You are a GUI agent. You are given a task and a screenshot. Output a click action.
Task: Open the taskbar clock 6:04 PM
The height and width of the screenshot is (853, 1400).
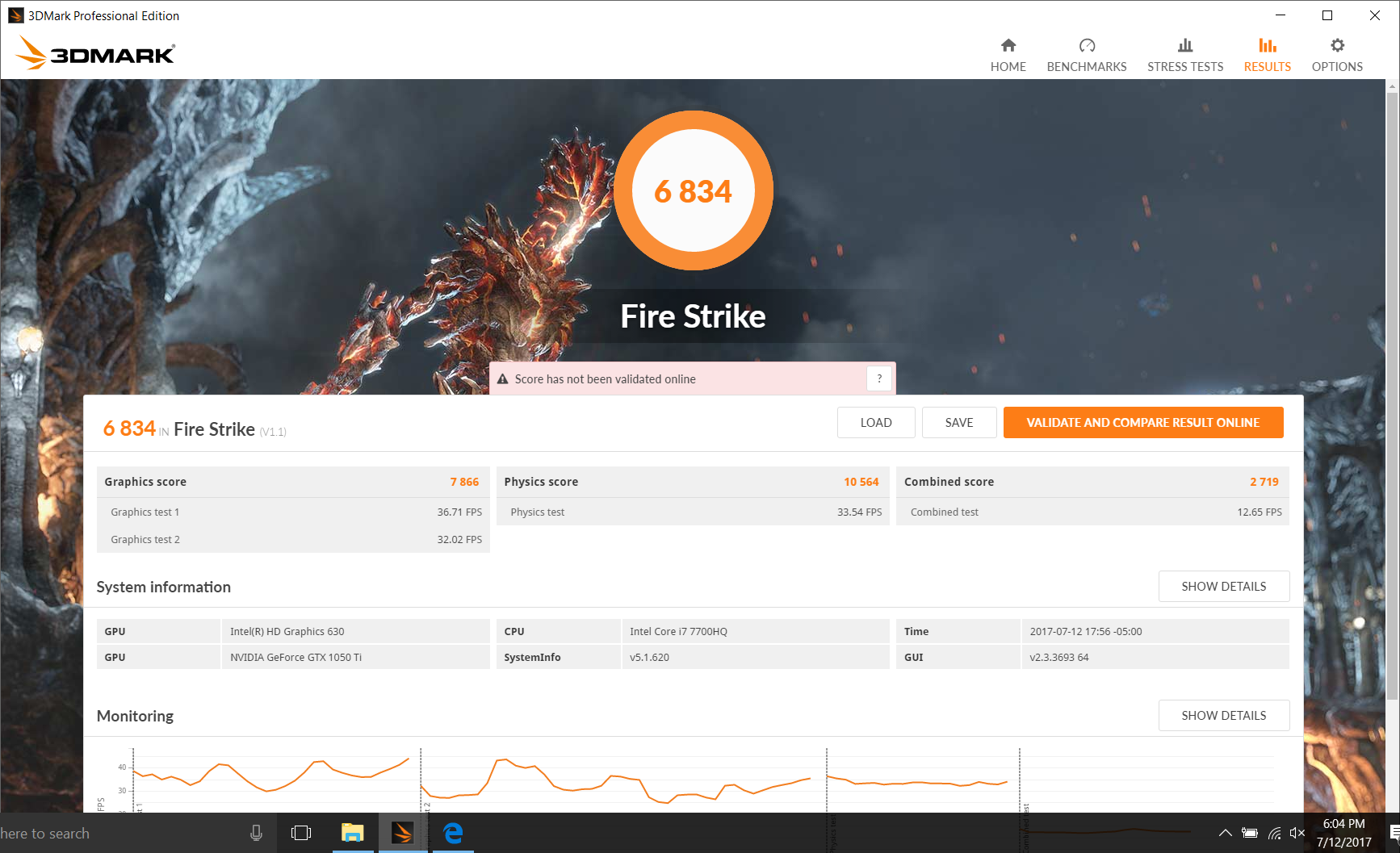point(1343,834)
